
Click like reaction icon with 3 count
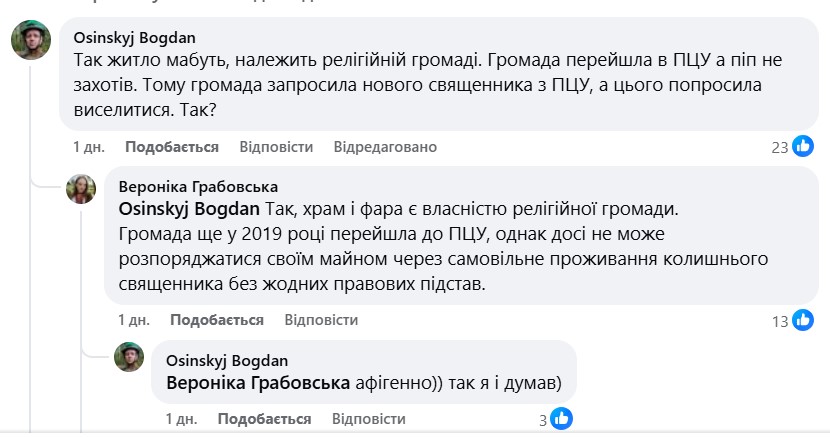point(560,418)
